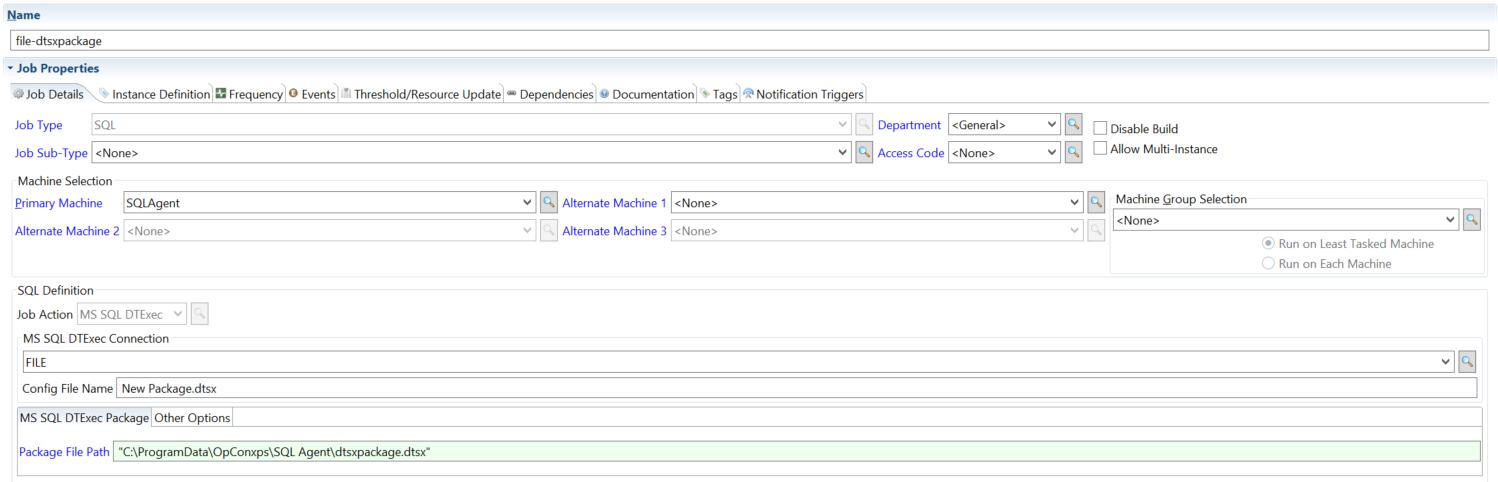Click the Name field with file-dtsxpackage

(x=750, y=41)
